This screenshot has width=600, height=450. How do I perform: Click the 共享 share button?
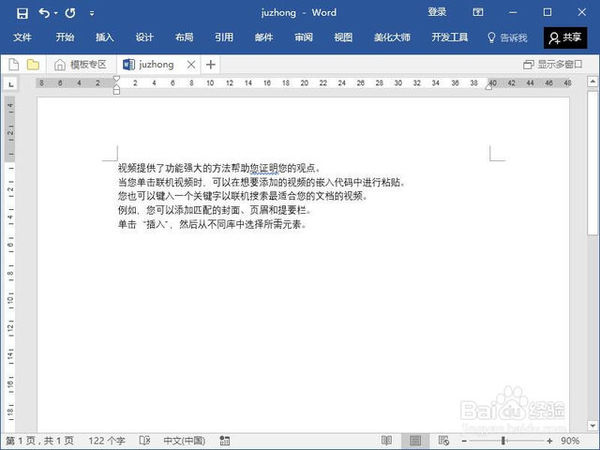tap(565, 38)
